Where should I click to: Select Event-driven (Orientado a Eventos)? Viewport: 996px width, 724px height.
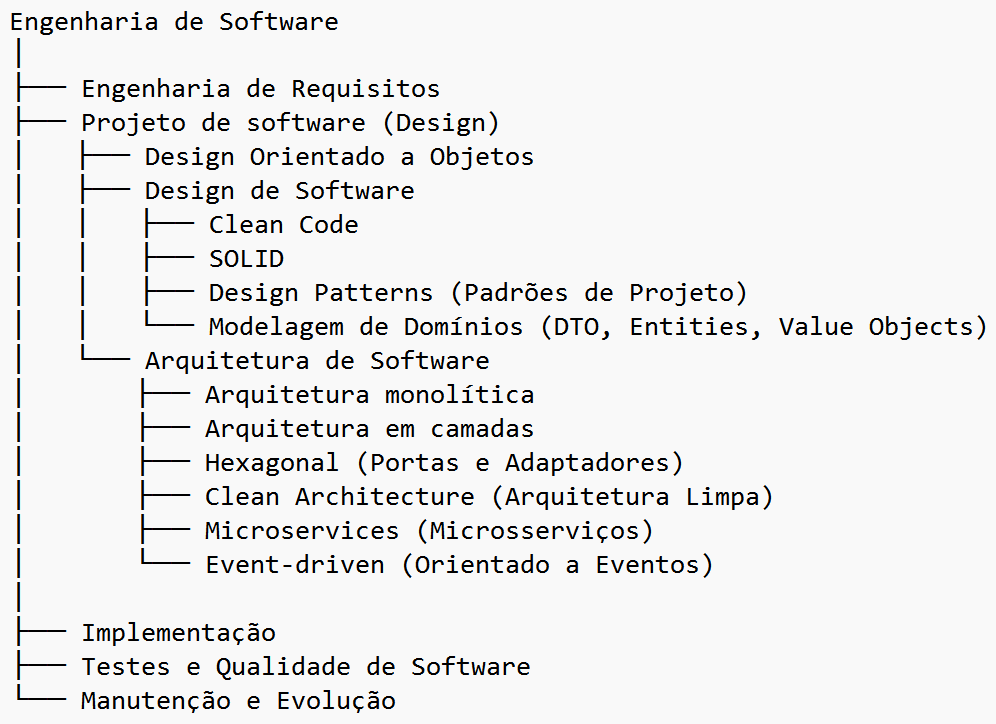[459, 565]
